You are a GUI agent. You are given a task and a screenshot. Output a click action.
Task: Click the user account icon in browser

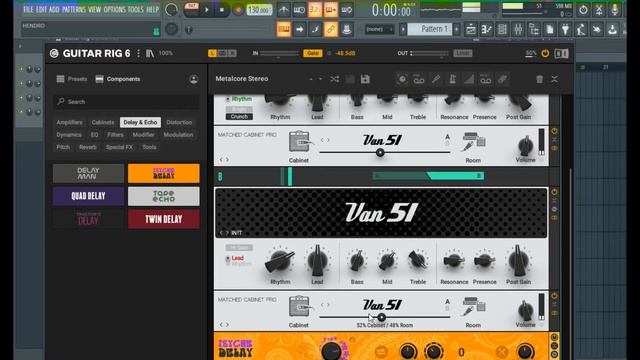point(194,79)
